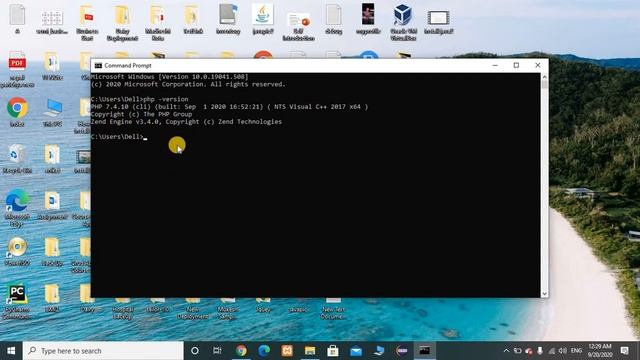Image resolution: width=640 pixels, height=360 pixels.
Task: Show hidden system tray icons
Action: [x=506, y=351]
